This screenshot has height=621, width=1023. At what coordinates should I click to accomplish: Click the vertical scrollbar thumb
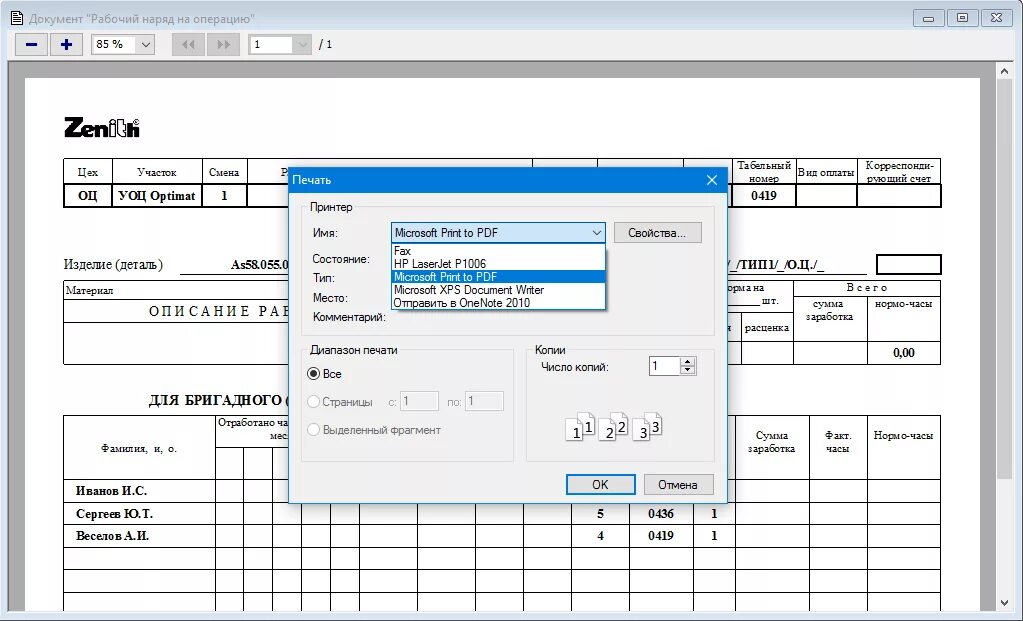(x=1004, y=280)
